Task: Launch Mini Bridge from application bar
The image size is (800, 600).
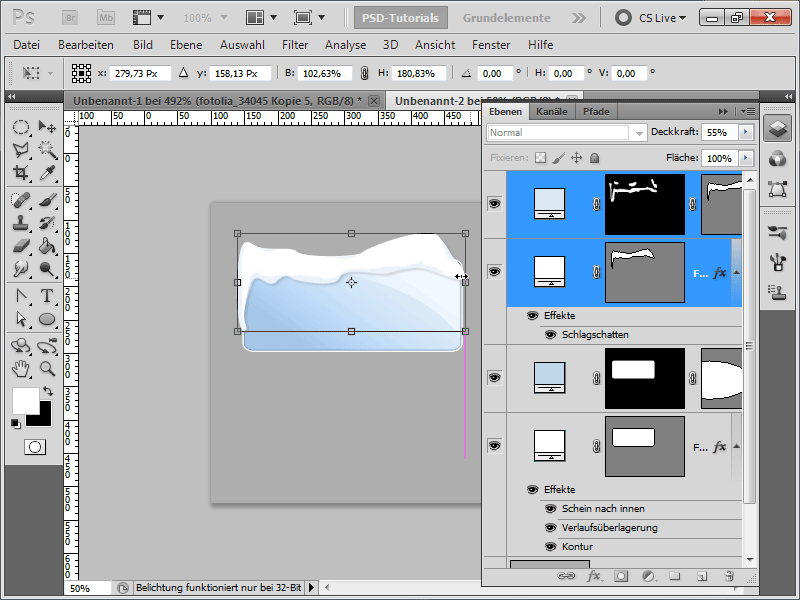Action: pos(106,18)
